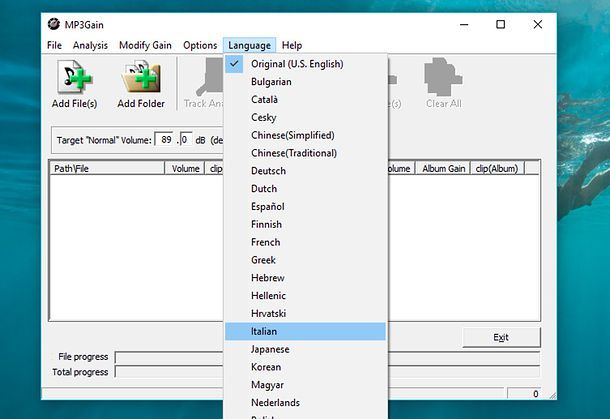
Task: Sort by the Volume column header
Action: pos(185,168)
